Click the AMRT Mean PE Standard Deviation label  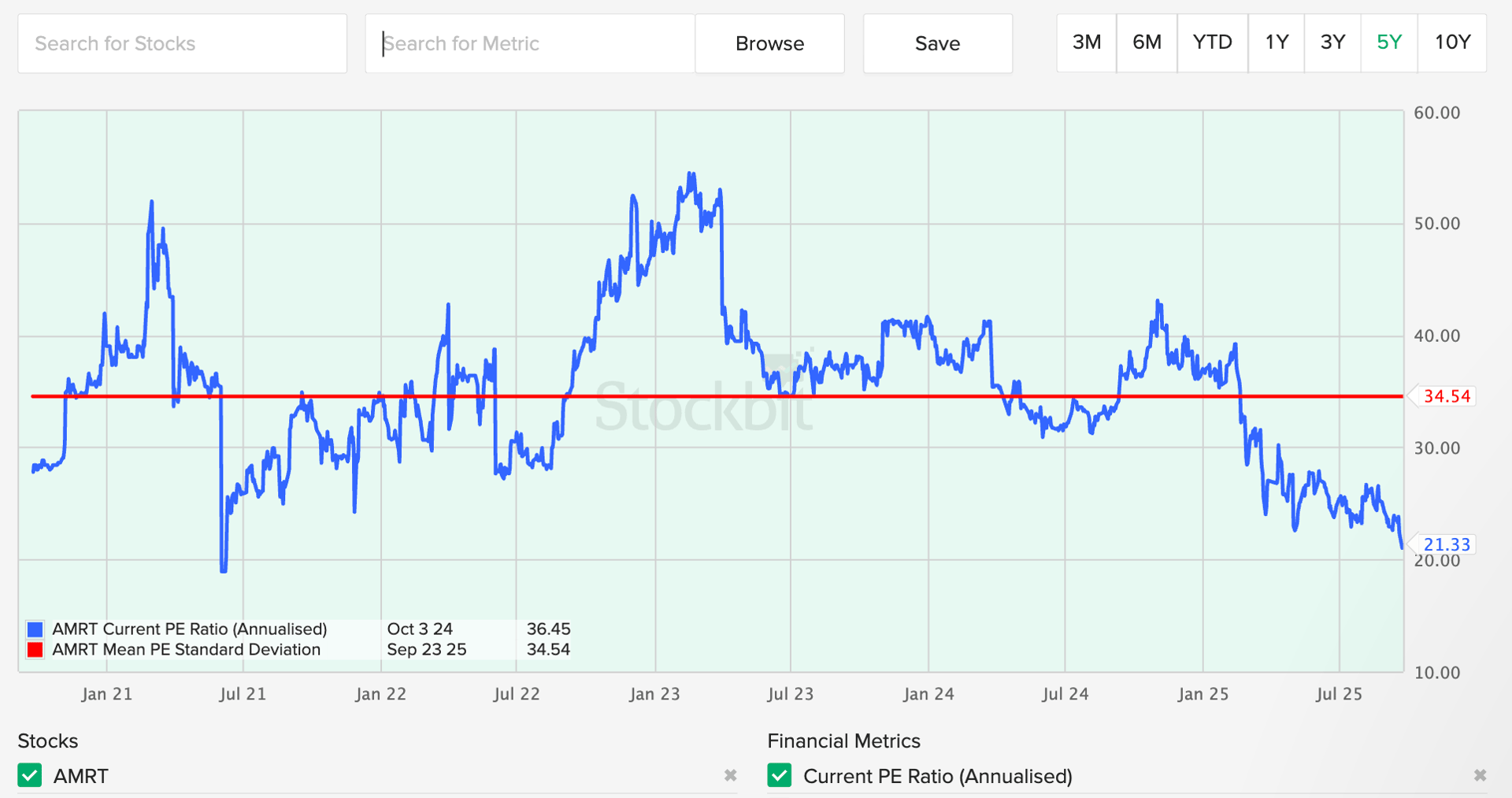point(187,650)
